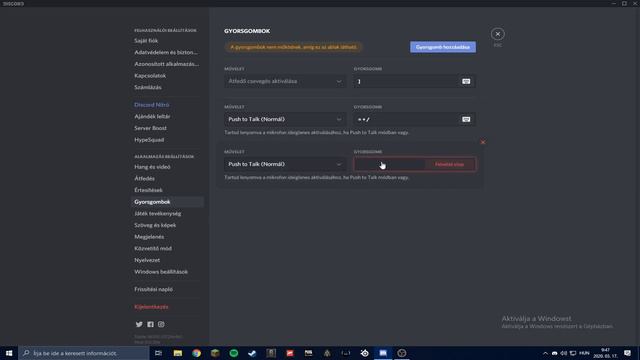Open the SteelSeries icon on the taskbar
This screenshot has height=360, width=640.
coord(364,353)
